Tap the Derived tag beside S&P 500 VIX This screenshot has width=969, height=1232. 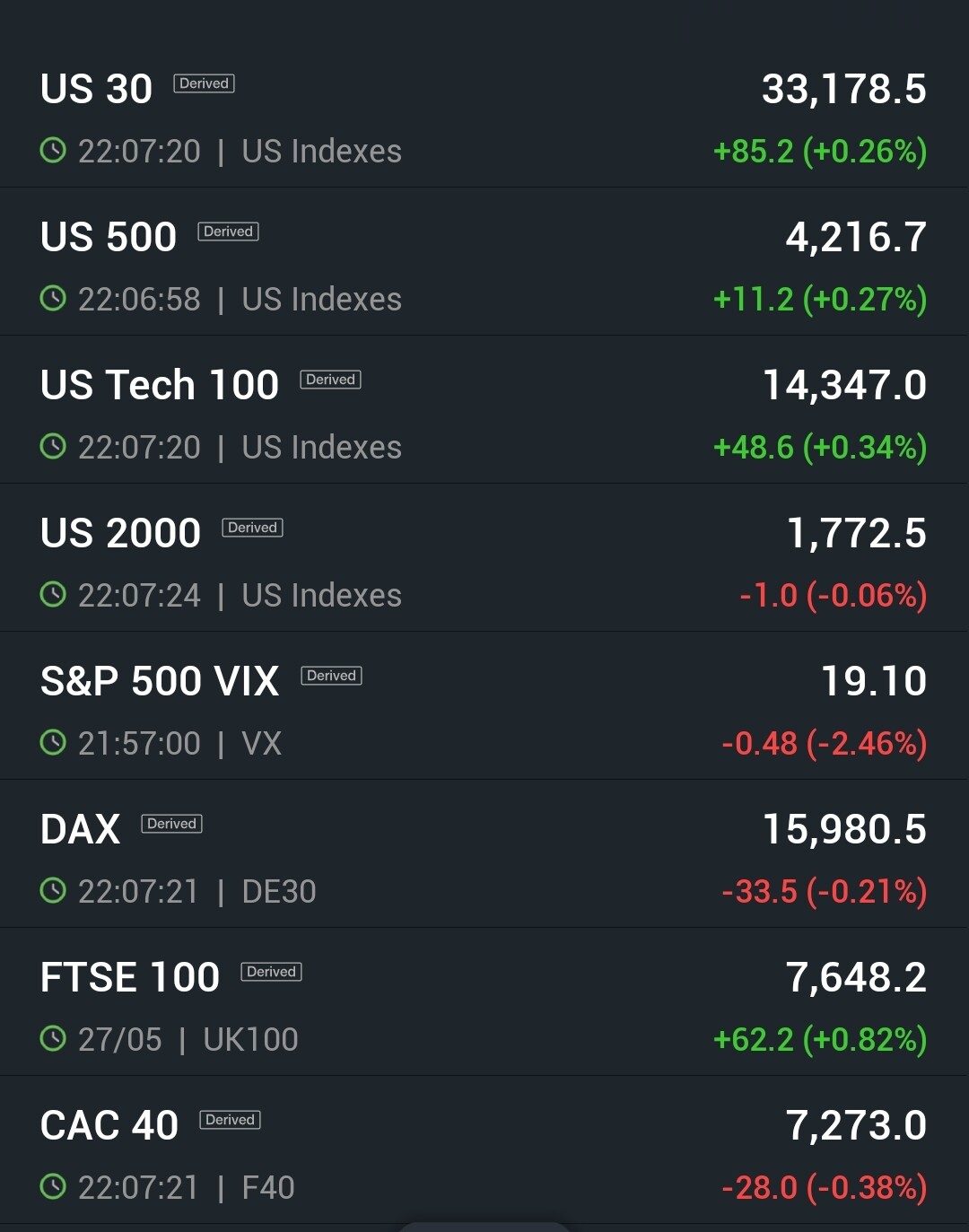pos(331,676)
